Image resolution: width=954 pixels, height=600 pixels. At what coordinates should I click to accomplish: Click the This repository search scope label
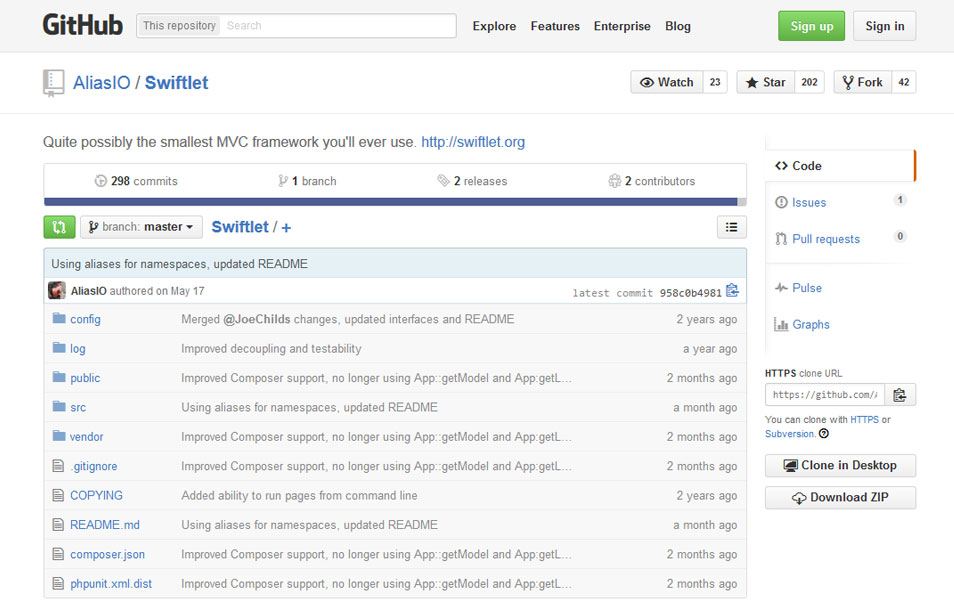(179, 26)
